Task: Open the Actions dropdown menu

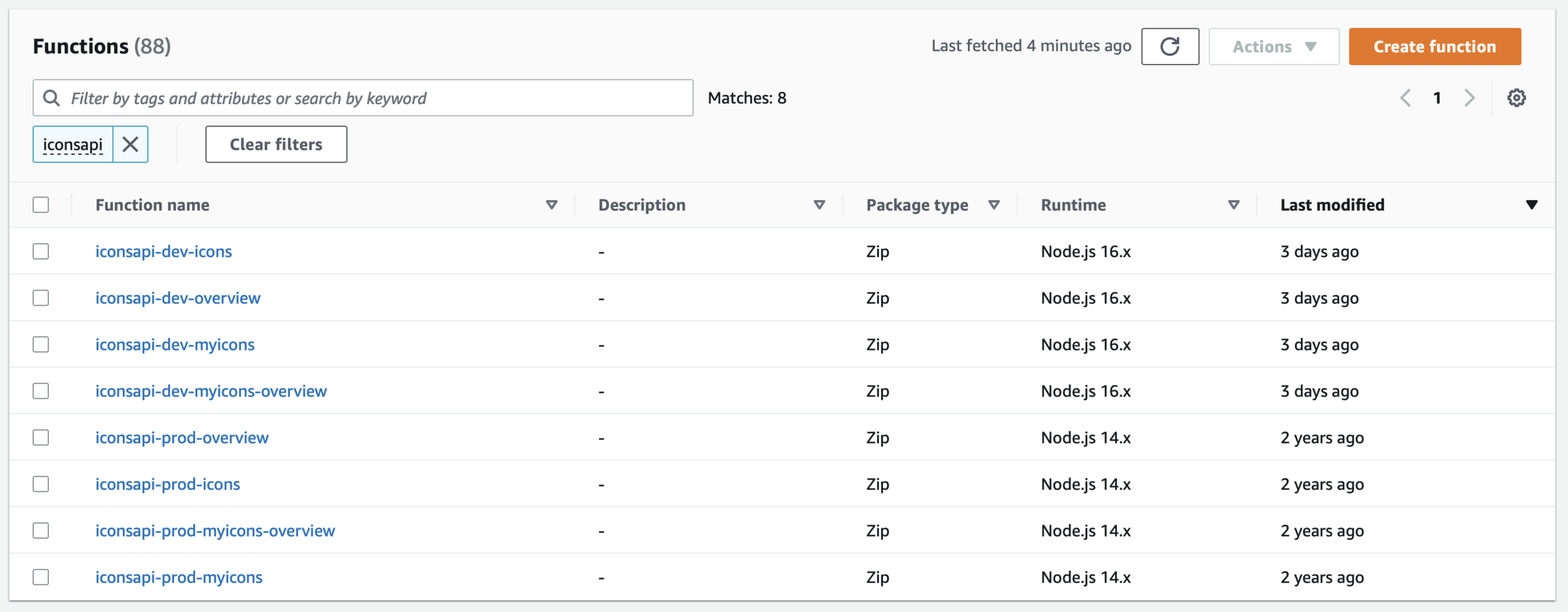Action: [1274, 46]
